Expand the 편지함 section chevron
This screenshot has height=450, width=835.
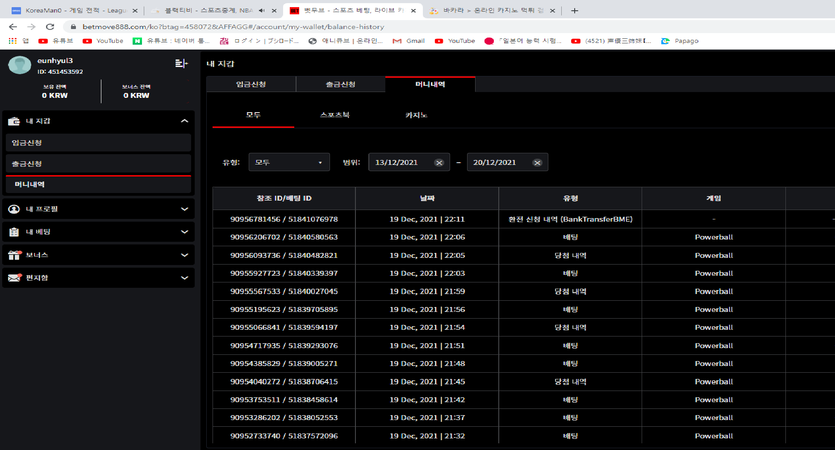[x=184, y=277]
